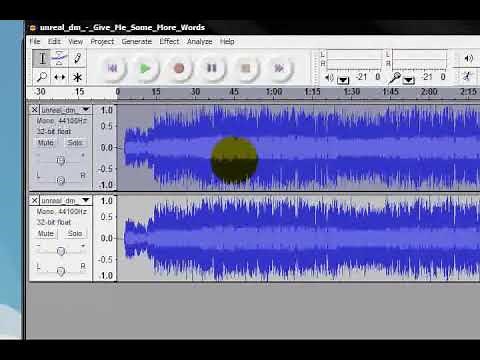This screenshot has height=360, width=480.
Task: Click the second track pan slider
Action: pos(60,271)
